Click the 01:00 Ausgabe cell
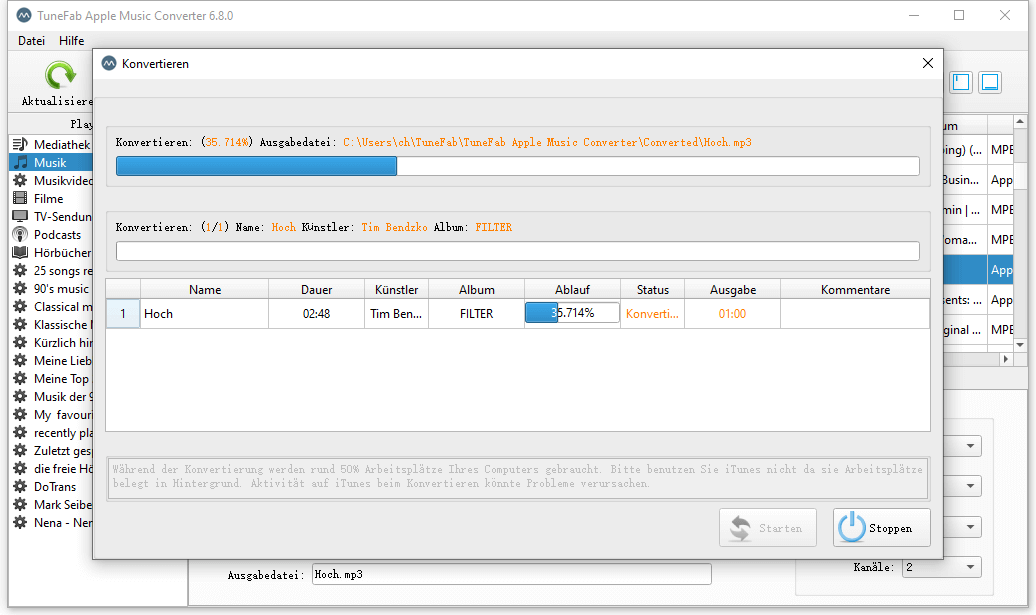Screen dimensions: 1036x615 (733, 314)
